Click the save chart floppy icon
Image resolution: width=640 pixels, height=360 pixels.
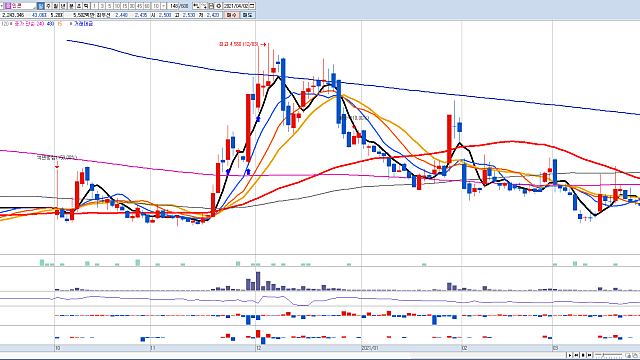(x=211, y=6)
